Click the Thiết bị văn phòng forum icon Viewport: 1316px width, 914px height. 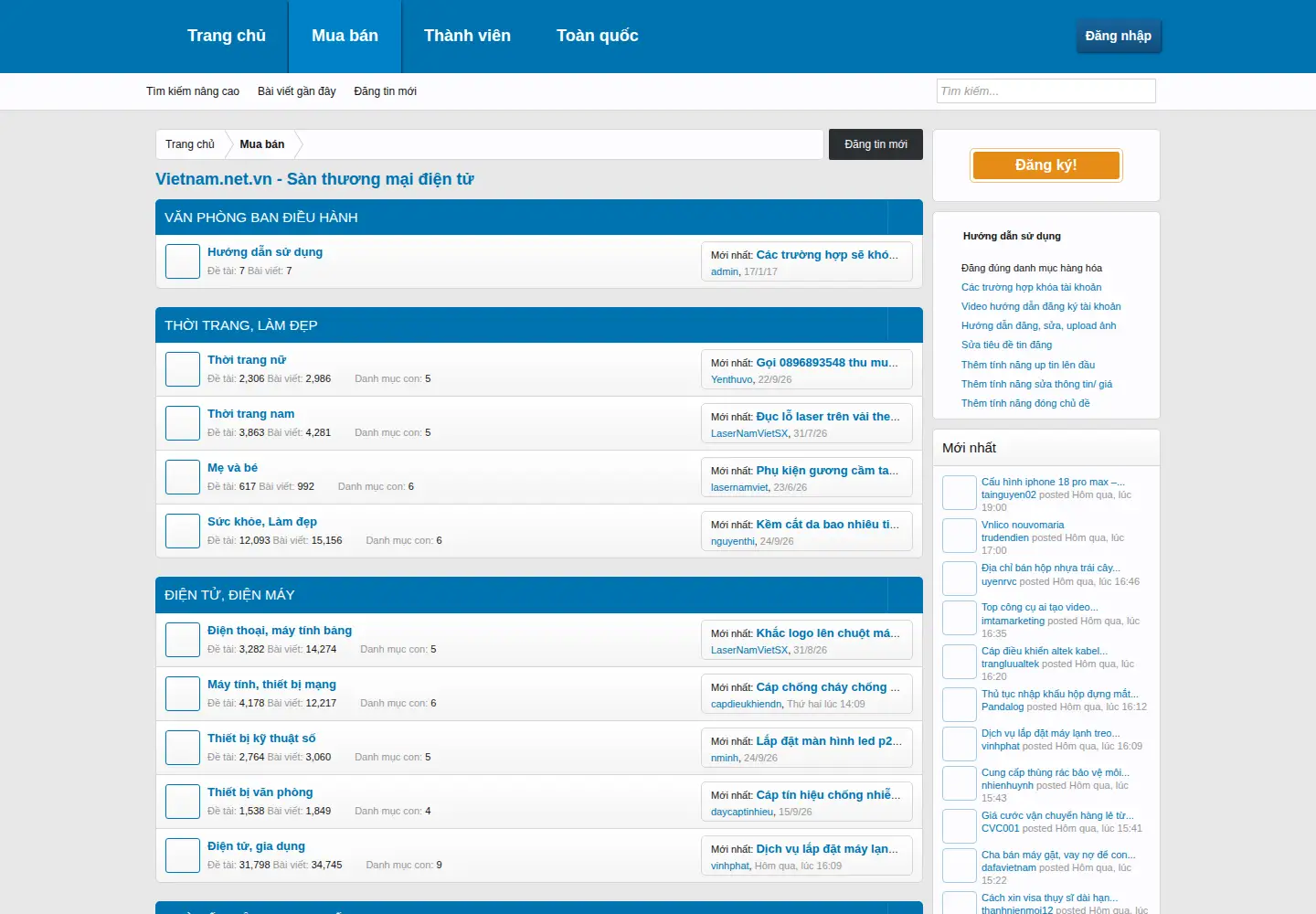point(183,802)
